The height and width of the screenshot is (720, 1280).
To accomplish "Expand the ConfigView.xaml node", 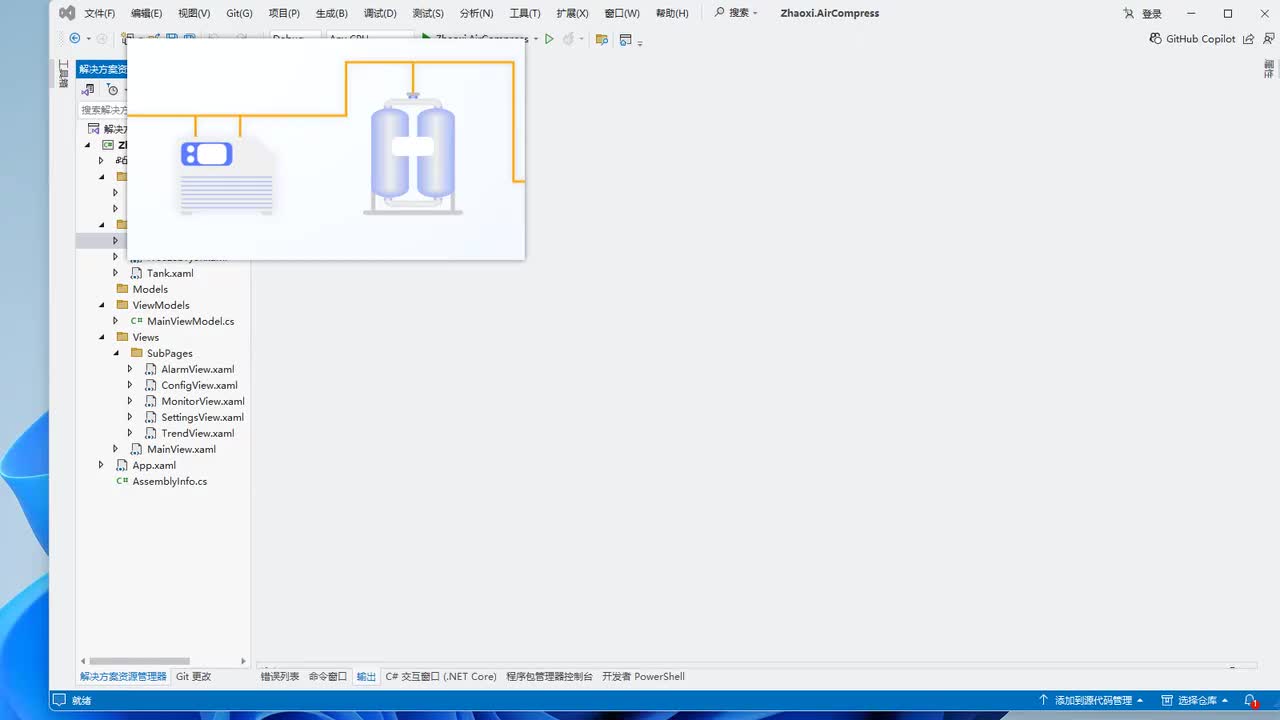I will [129, 385].
